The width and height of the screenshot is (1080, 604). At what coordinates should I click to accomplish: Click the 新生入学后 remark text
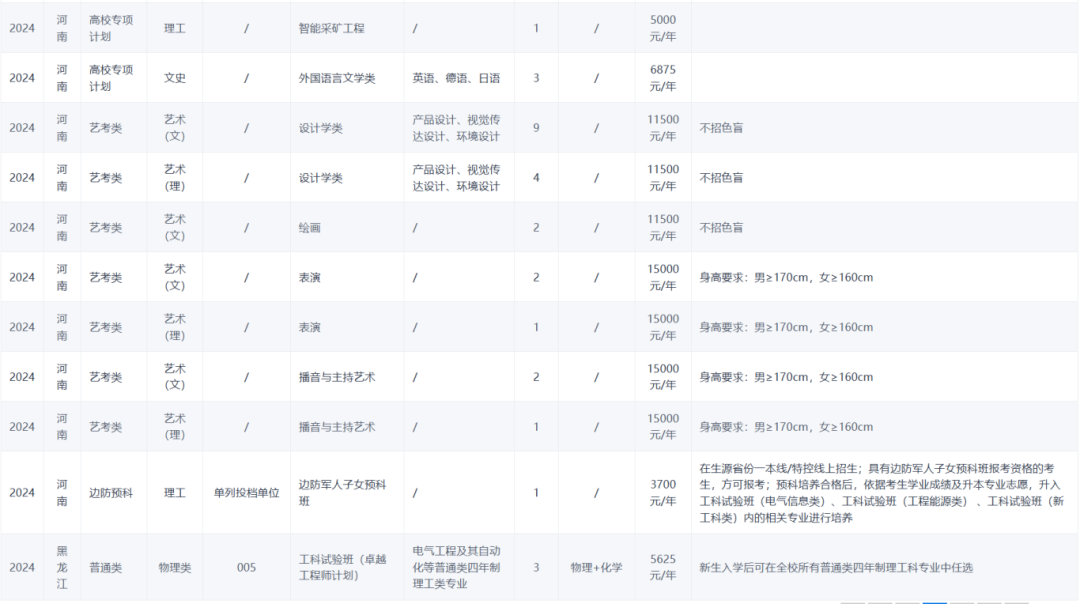836,567
